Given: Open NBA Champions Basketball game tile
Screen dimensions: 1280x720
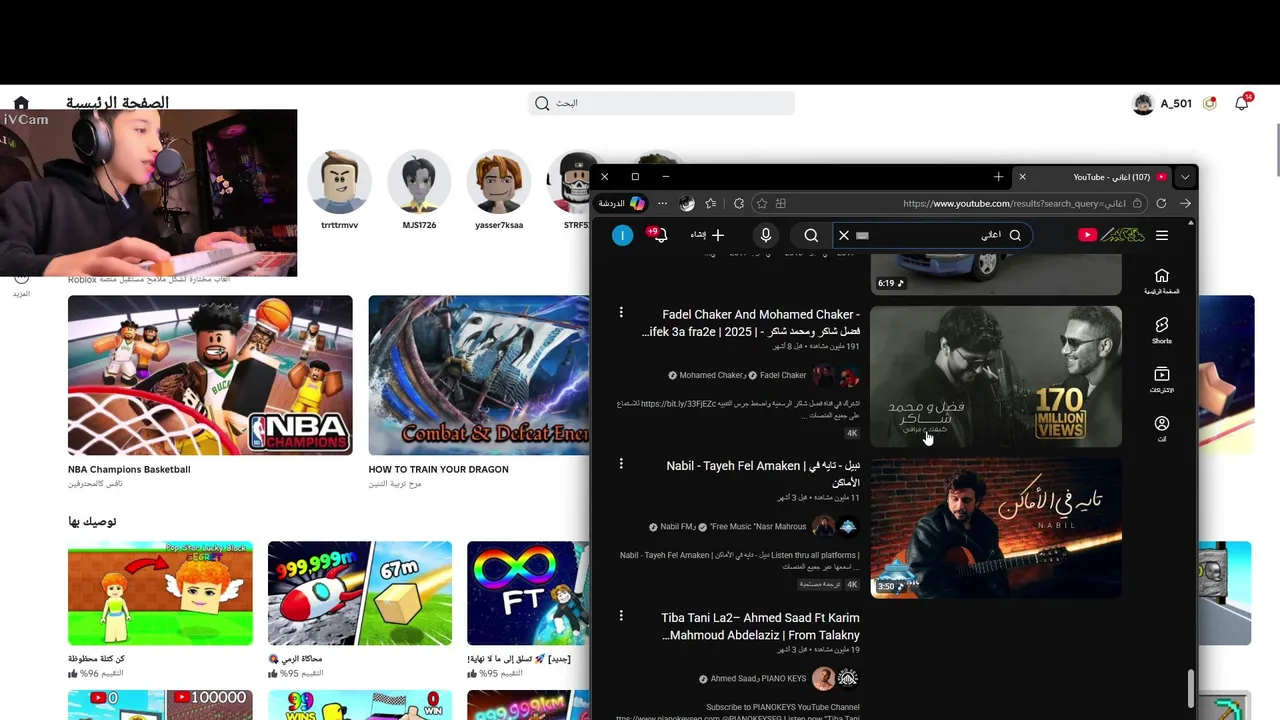Looking at the screenshot, I should pos(210,375).
